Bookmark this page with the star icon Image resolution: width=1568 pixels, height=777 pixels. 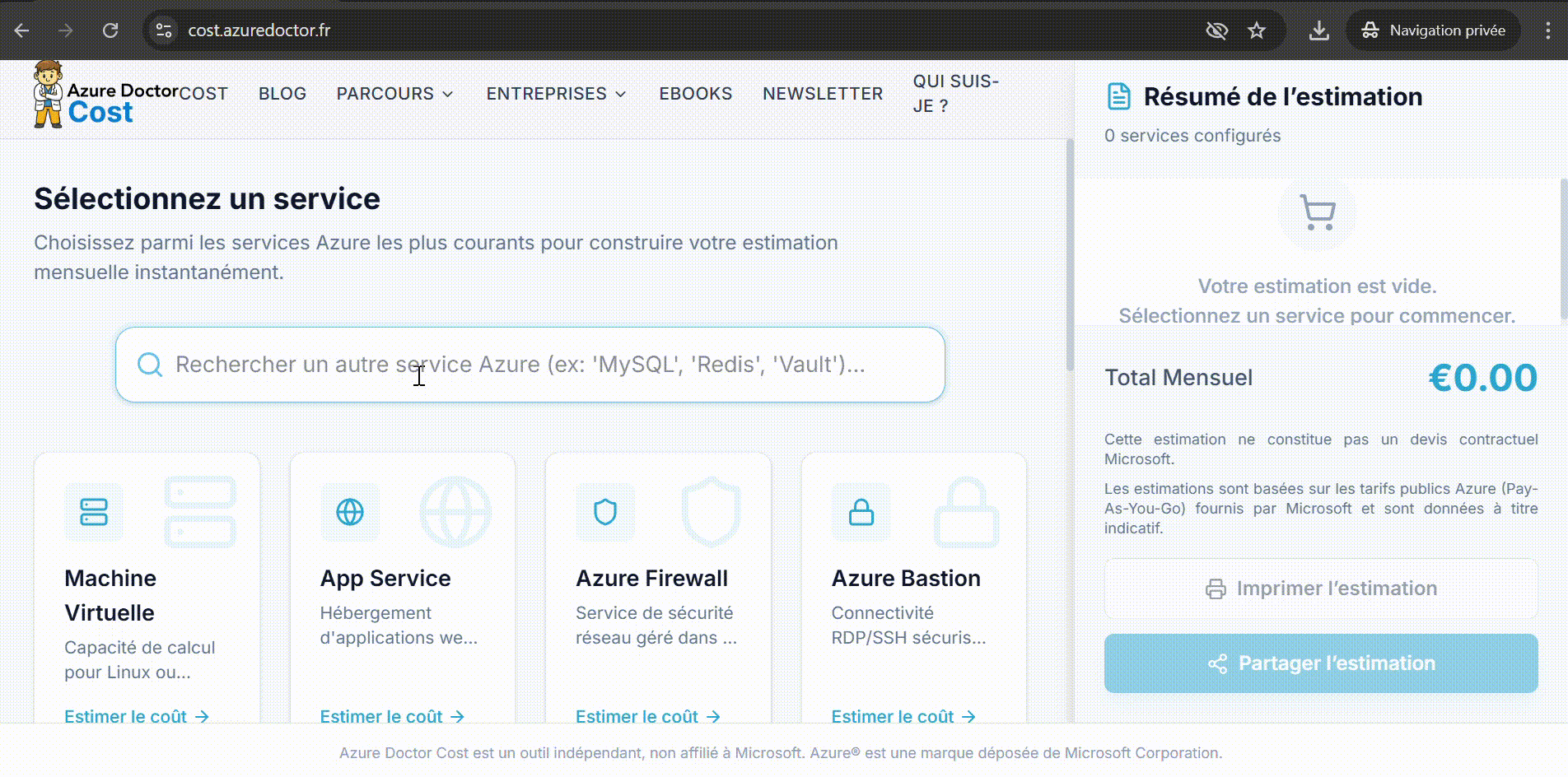1257,30
